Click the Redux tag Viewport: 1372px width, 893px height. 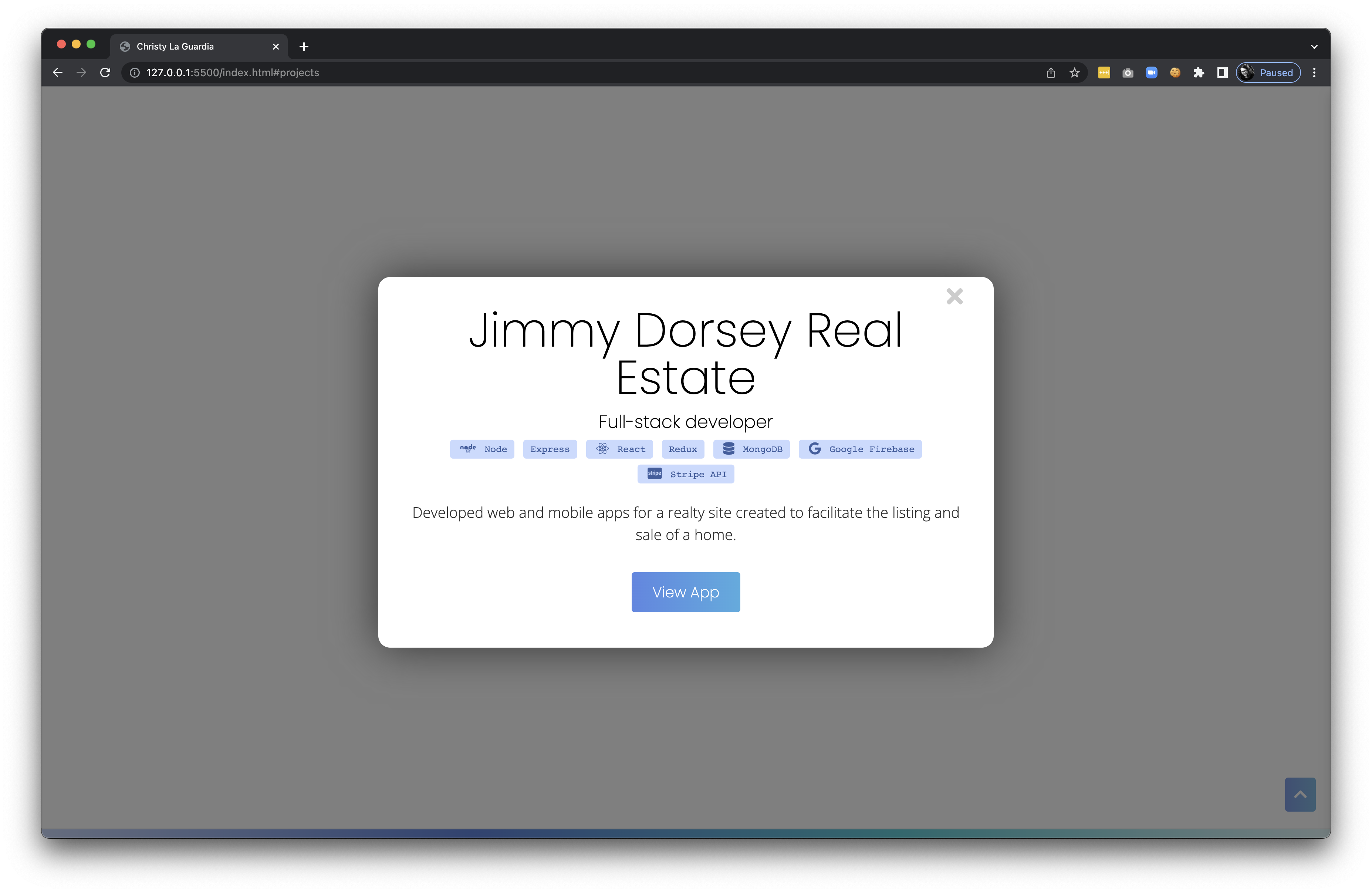pos(683,449)
